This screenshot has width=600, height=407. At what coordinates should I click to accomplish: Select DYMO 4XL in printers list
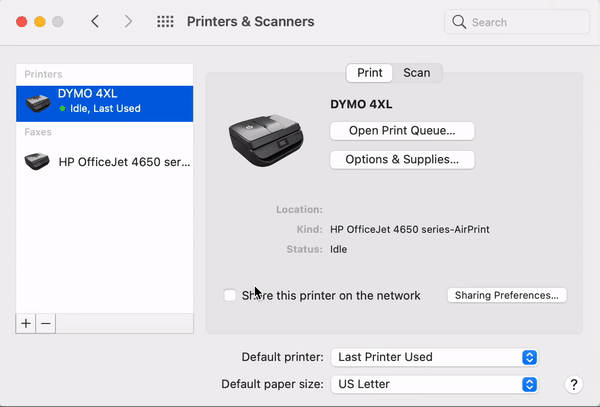(105, 101)
